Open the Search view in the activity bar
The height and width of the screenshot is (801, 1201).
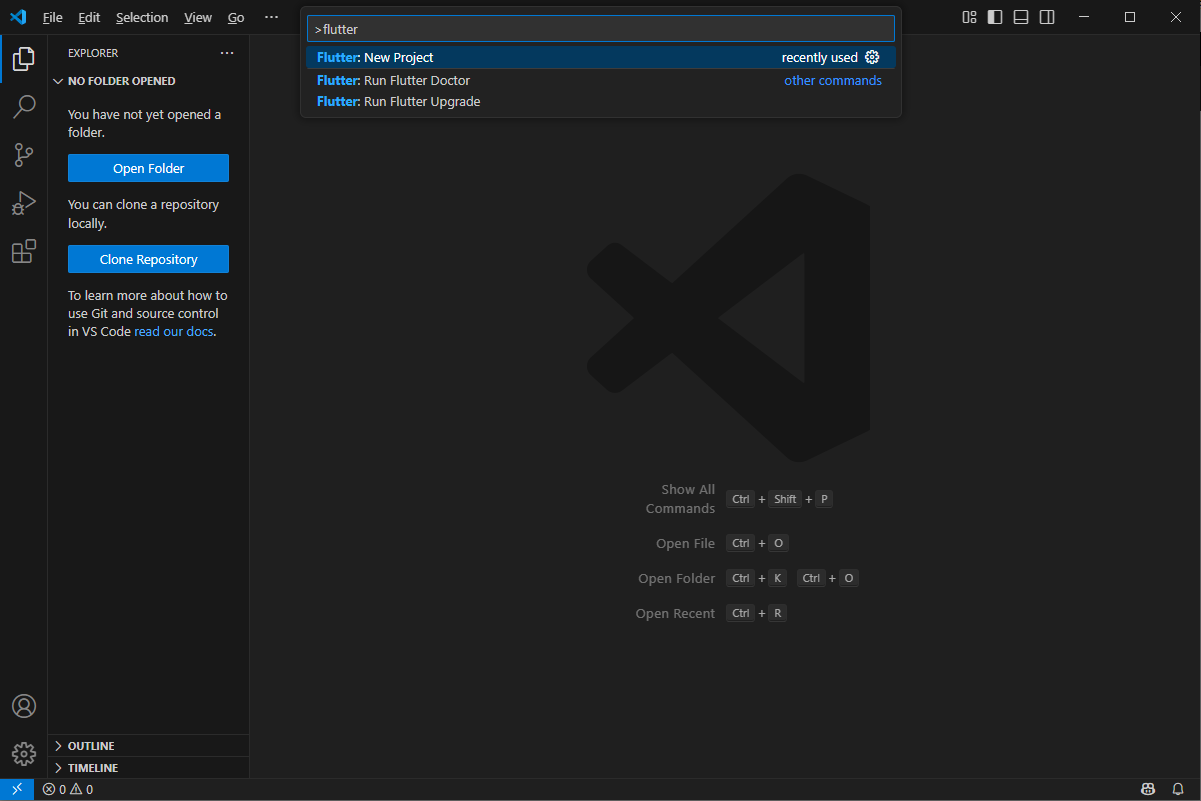23,107
